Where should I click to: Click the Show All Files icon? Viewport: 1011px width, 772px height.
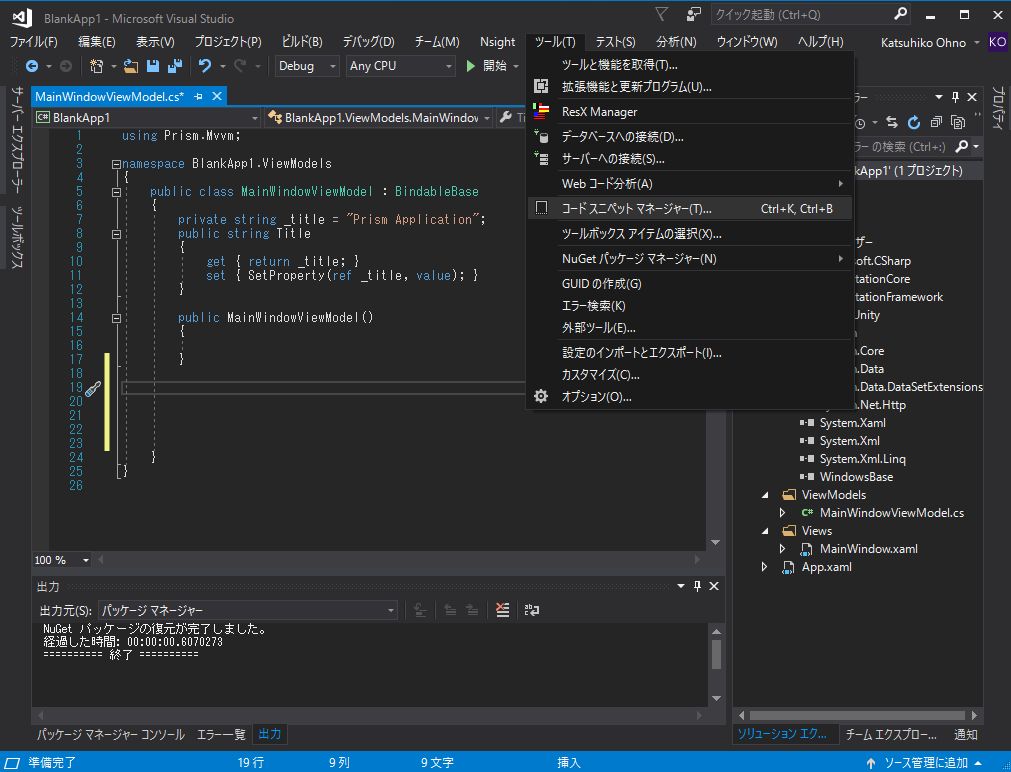point(958,123)
